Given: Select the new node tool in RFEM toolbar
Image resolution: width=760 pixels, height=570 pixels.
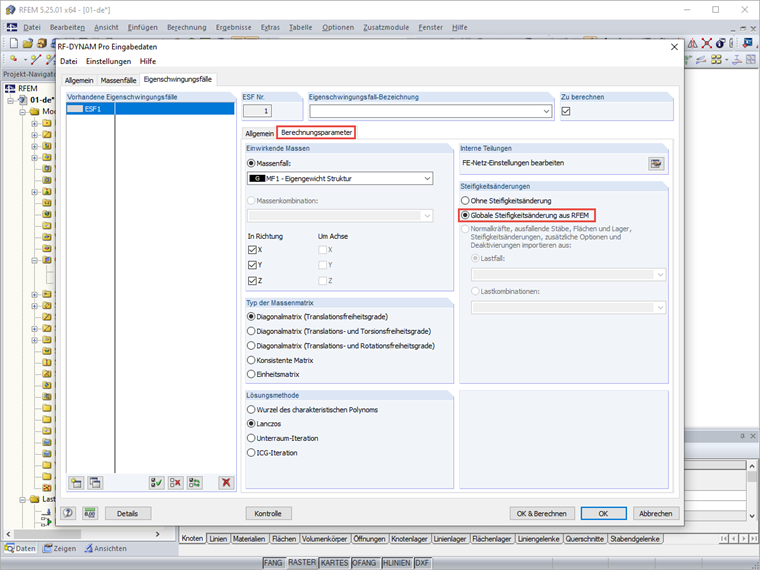Looking at the screenshot, I should (x=13, y=59).
